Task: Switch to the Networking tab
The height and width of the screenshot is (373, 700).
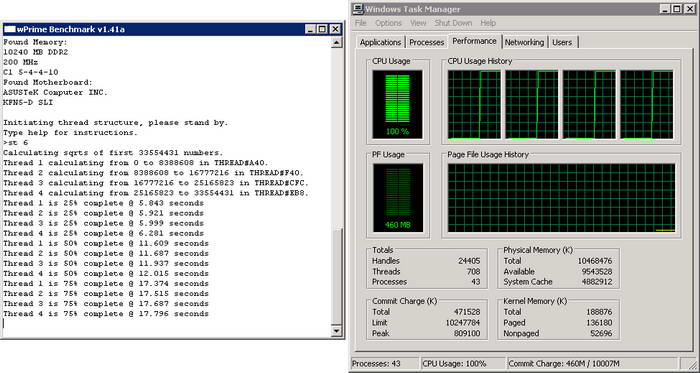Action: [525, 42]
